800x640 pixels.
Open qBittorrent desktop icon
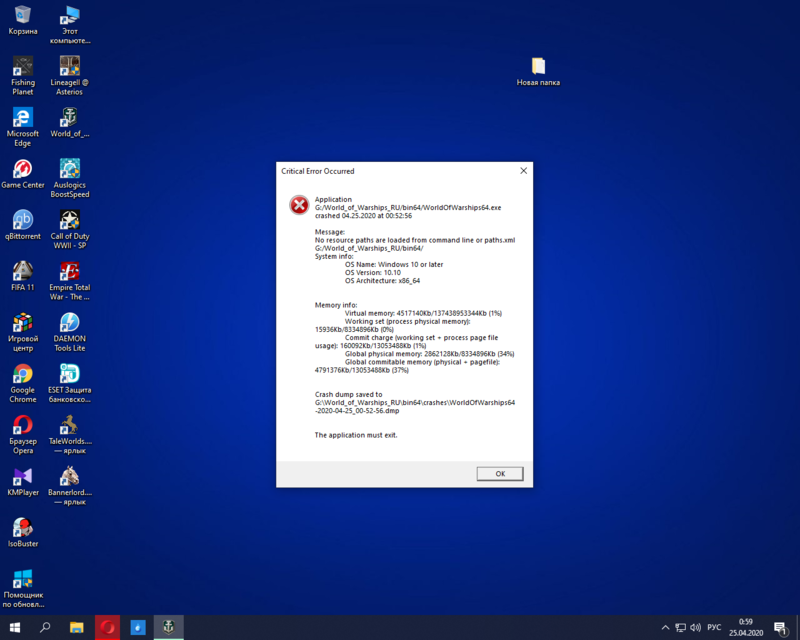click(23, 225)
